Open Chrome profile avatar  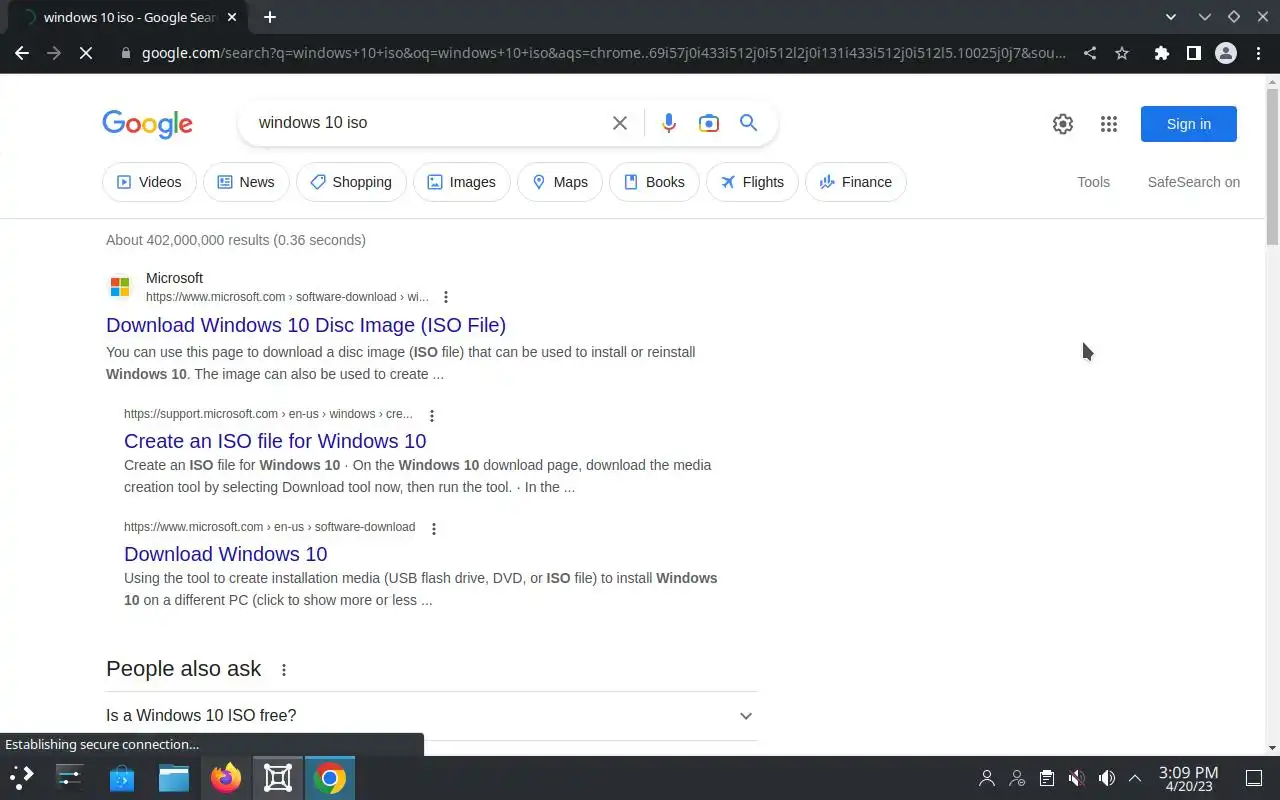[1225, 53]
